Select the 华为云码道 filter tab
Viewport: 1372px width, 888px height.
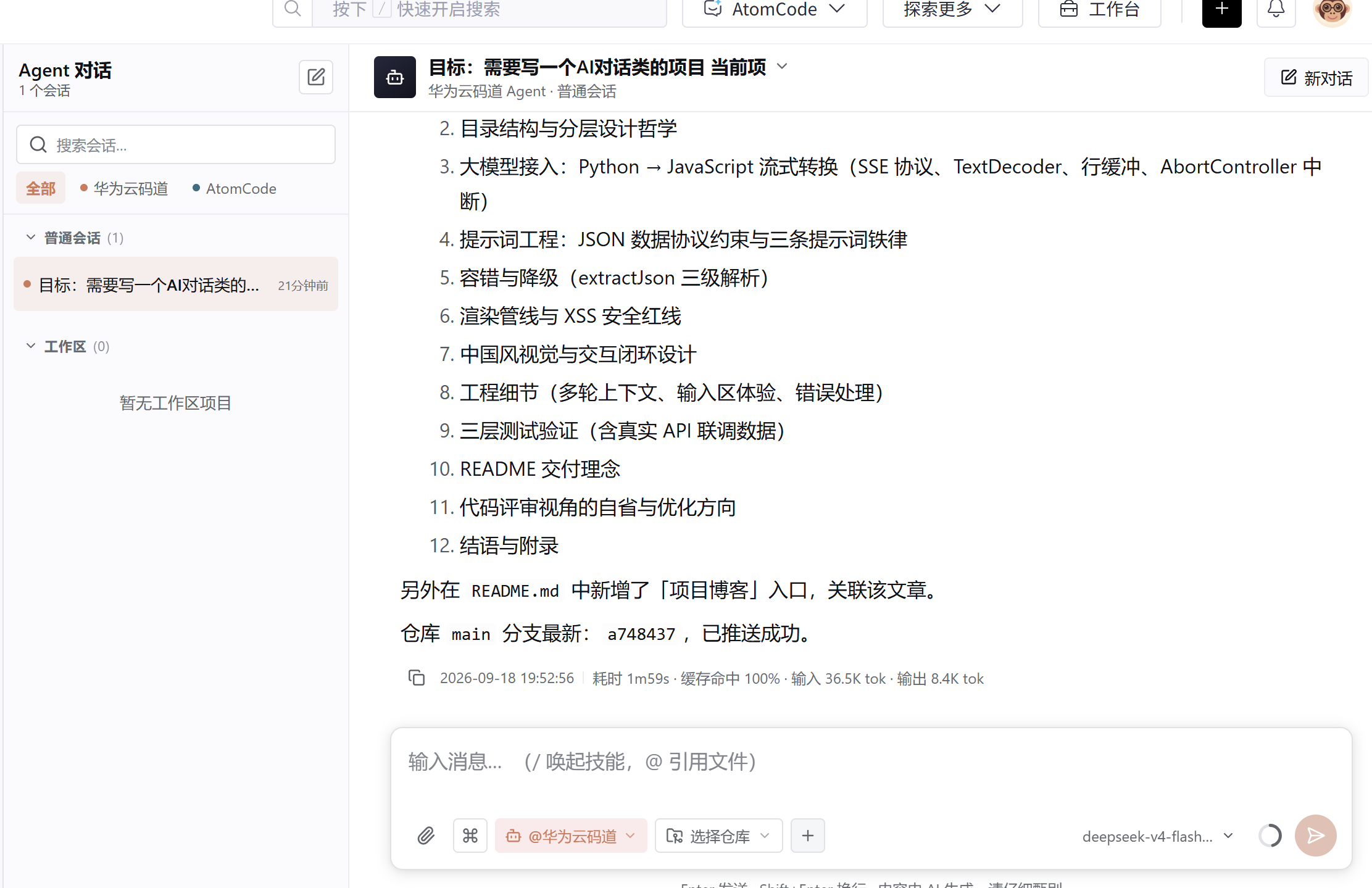pyautogui.click(x=124, y=188)
